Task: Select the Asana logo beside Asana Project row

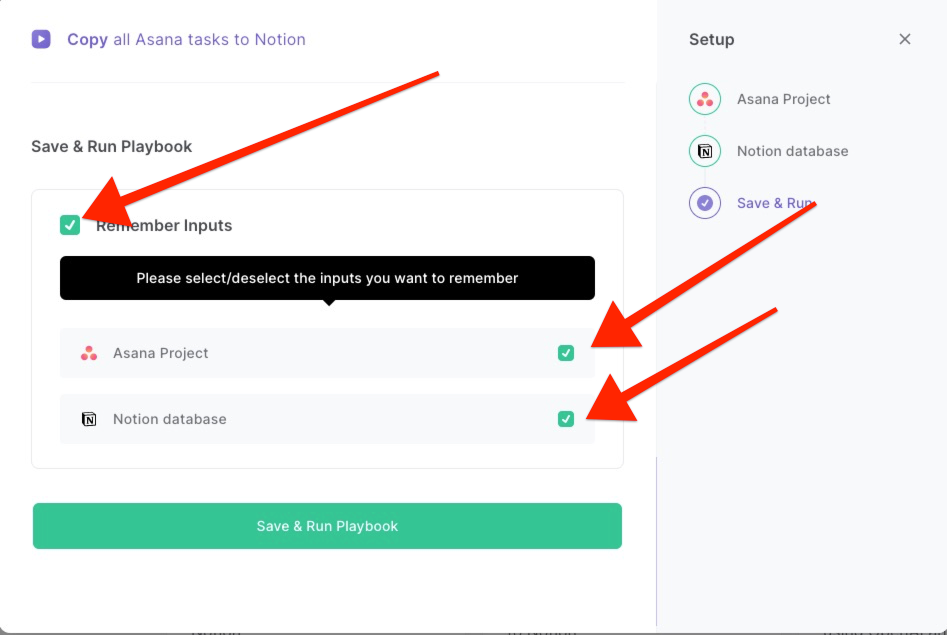Action: (x=88, y=353)
